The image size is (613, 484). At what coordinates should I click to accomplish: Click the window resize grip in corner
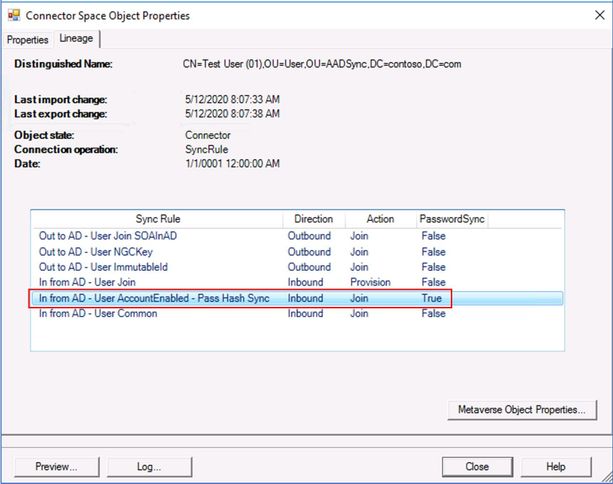[608, 478]
